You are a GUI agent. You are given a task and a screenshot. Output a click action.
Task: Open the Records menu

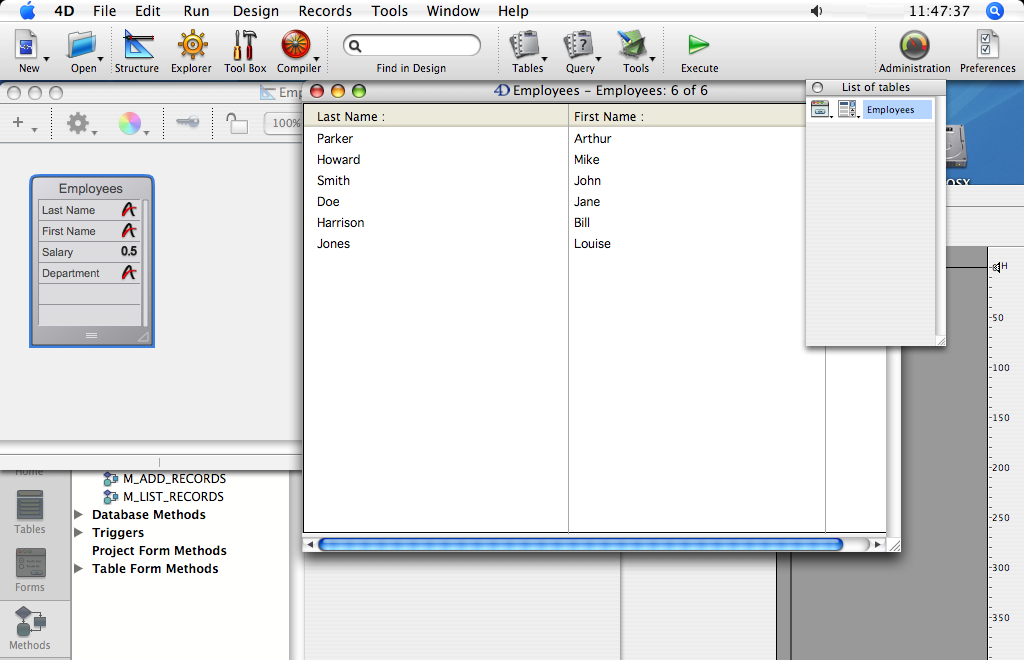coord(325,11)
